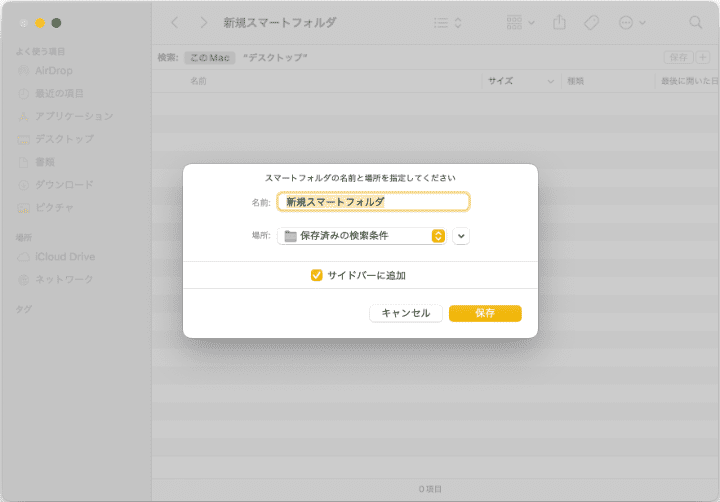The height and width of the screenshot is (502, 720).
Task: Click the tag icon in toolbar
Action: tap(591, 22)
